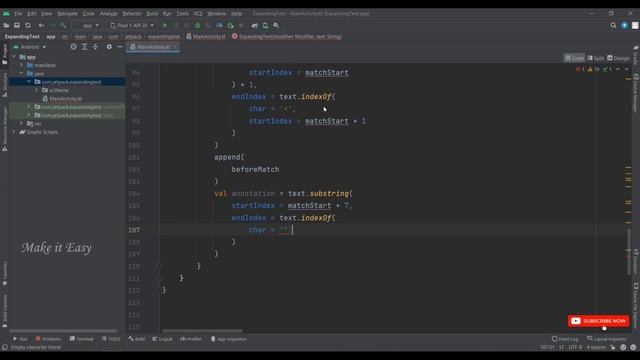
Task: Click the blue account avatar icon
Action: [x=624, y=25]
